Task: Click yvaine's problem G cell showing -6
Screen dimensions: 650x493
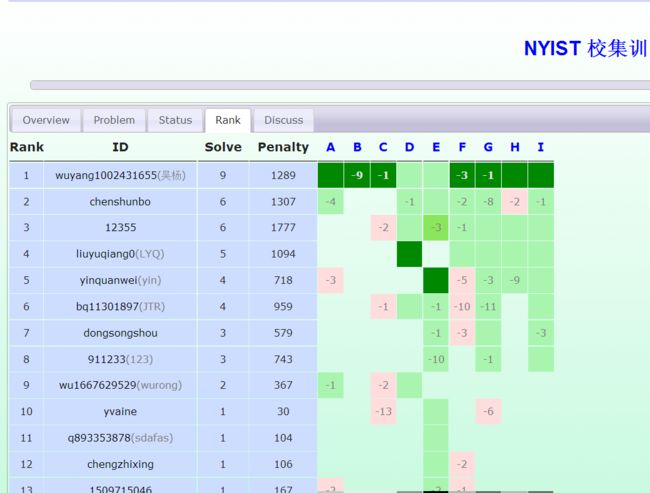Action: point(488,412)
